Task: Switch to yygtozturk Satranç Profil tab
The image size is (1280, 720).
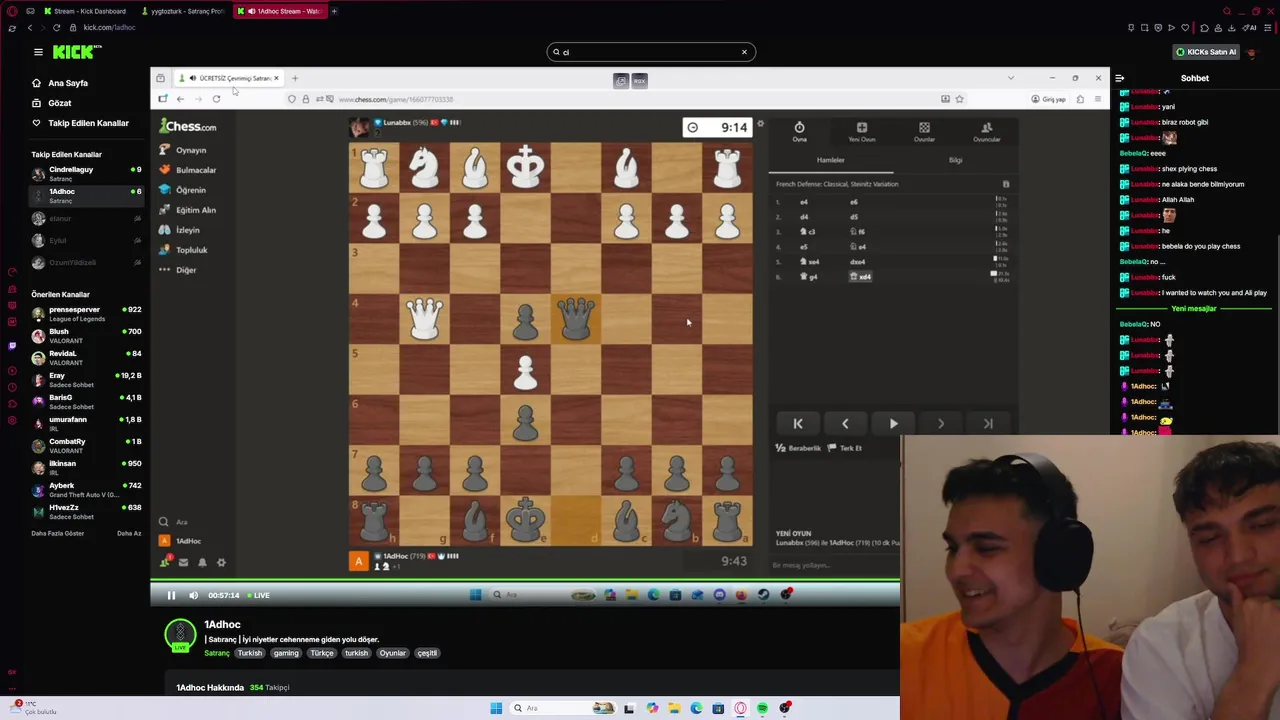Action: click(x=182, y=11)
